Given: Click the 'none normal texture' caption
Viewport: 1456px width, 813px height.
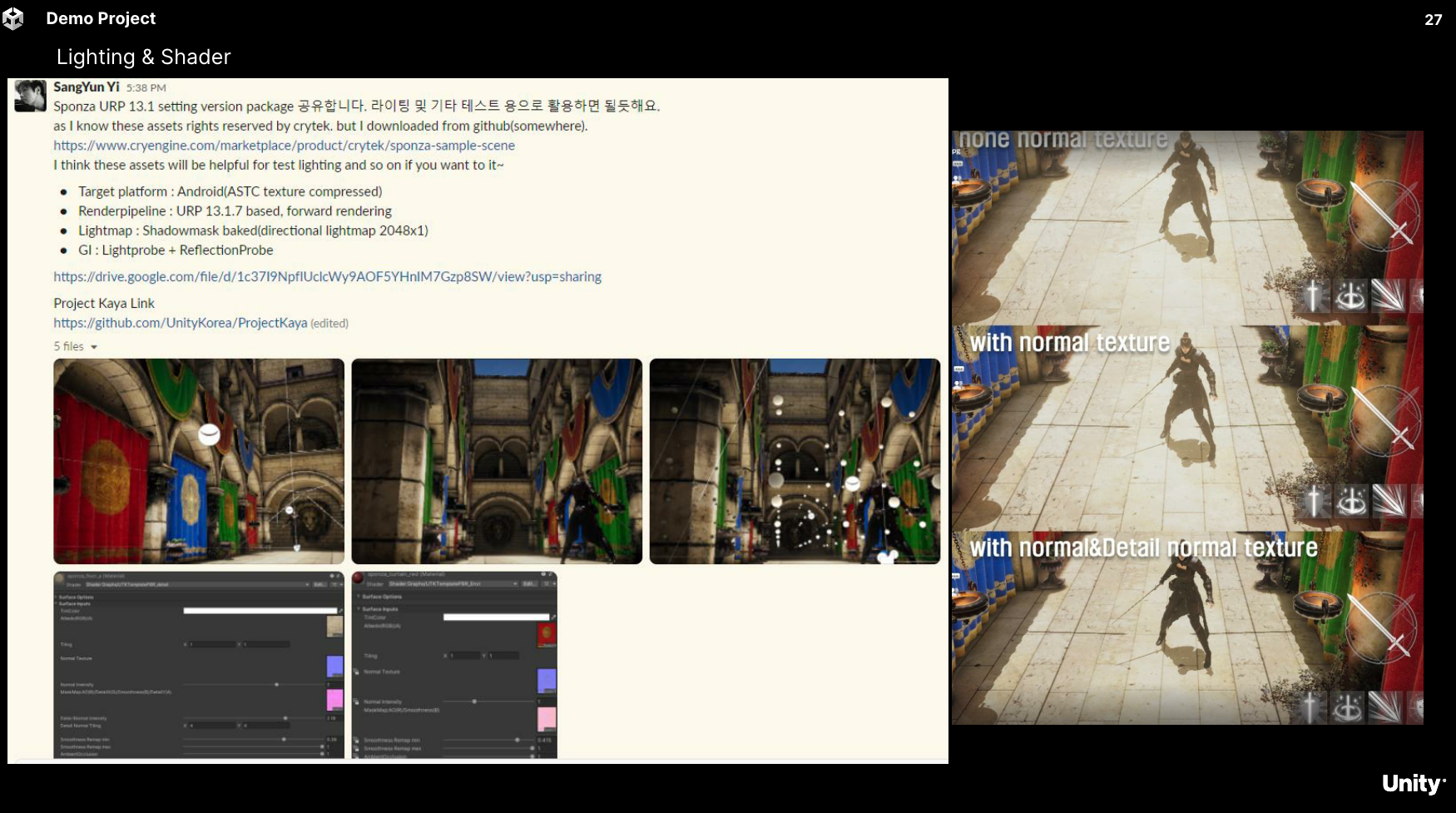Looking at the screenshot, I should tap(1063, 139).
